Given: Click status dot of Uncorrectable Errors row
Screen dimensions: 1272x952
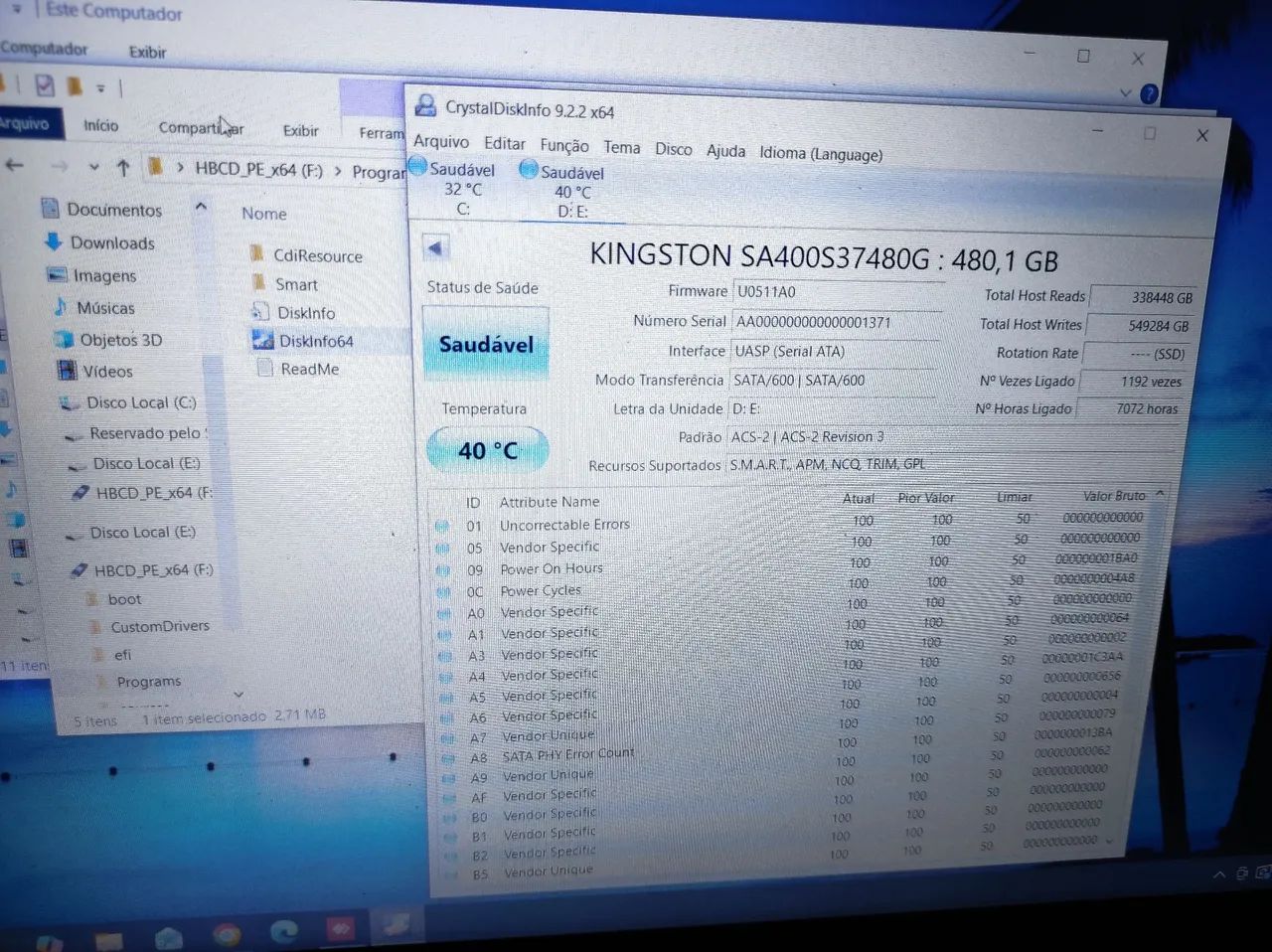Looking at the screenshot, I should click(442, 526).
